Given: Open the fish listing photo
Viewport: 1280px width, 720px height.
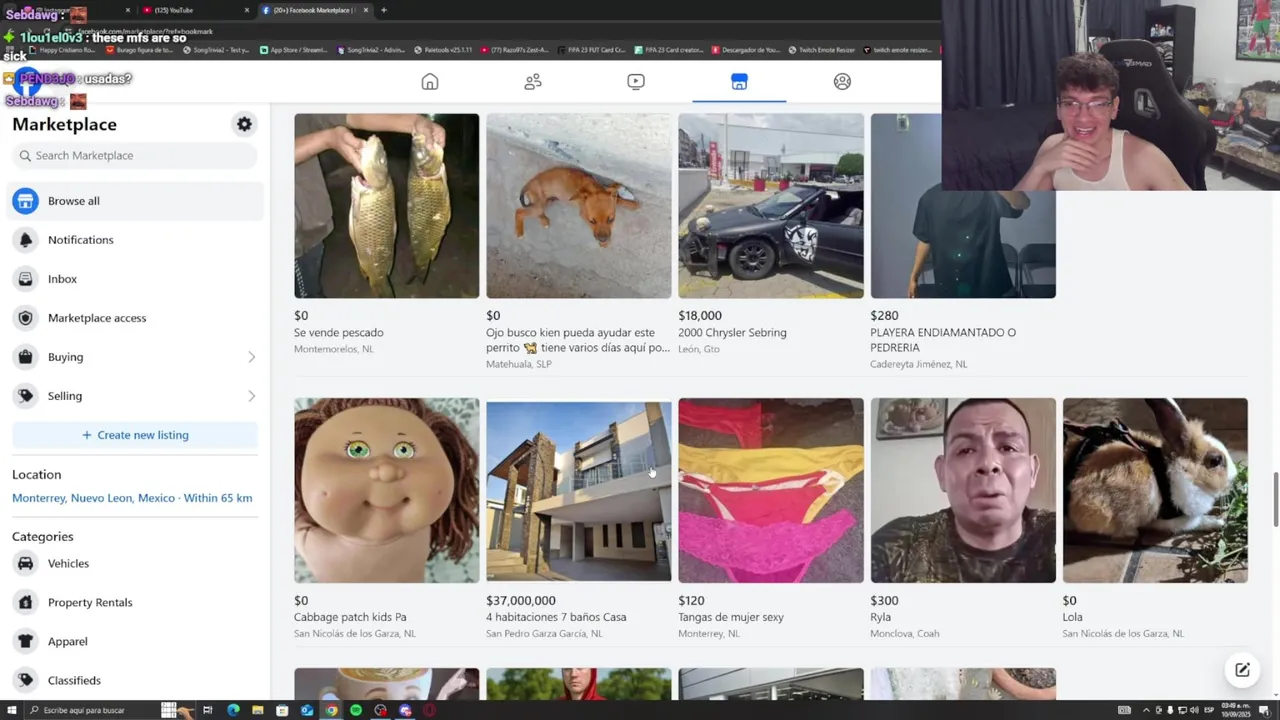Looking at the screenshot, I should (386, 206).
